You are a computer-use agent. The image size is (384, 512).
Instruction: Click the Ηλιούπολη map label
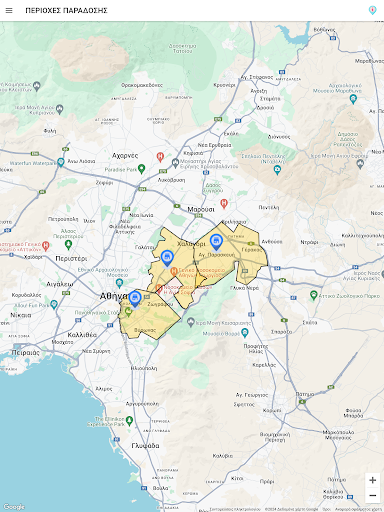click(x=144, y=368)
